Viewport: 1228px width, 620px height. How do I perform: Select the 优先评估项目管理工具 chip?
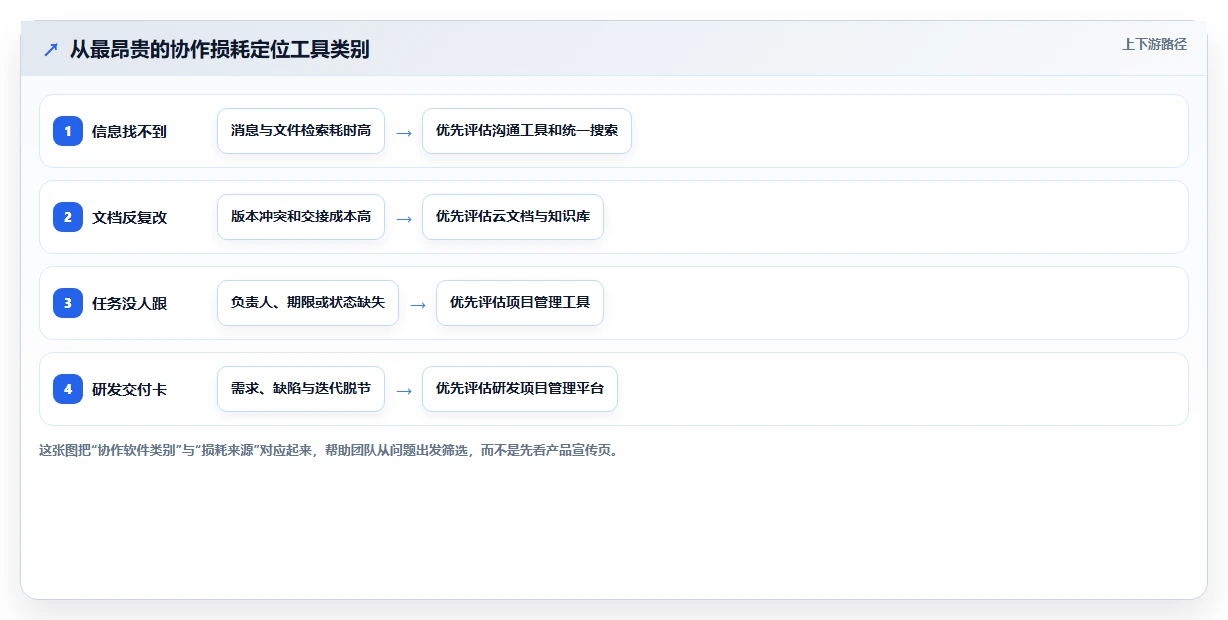point(520,303)
